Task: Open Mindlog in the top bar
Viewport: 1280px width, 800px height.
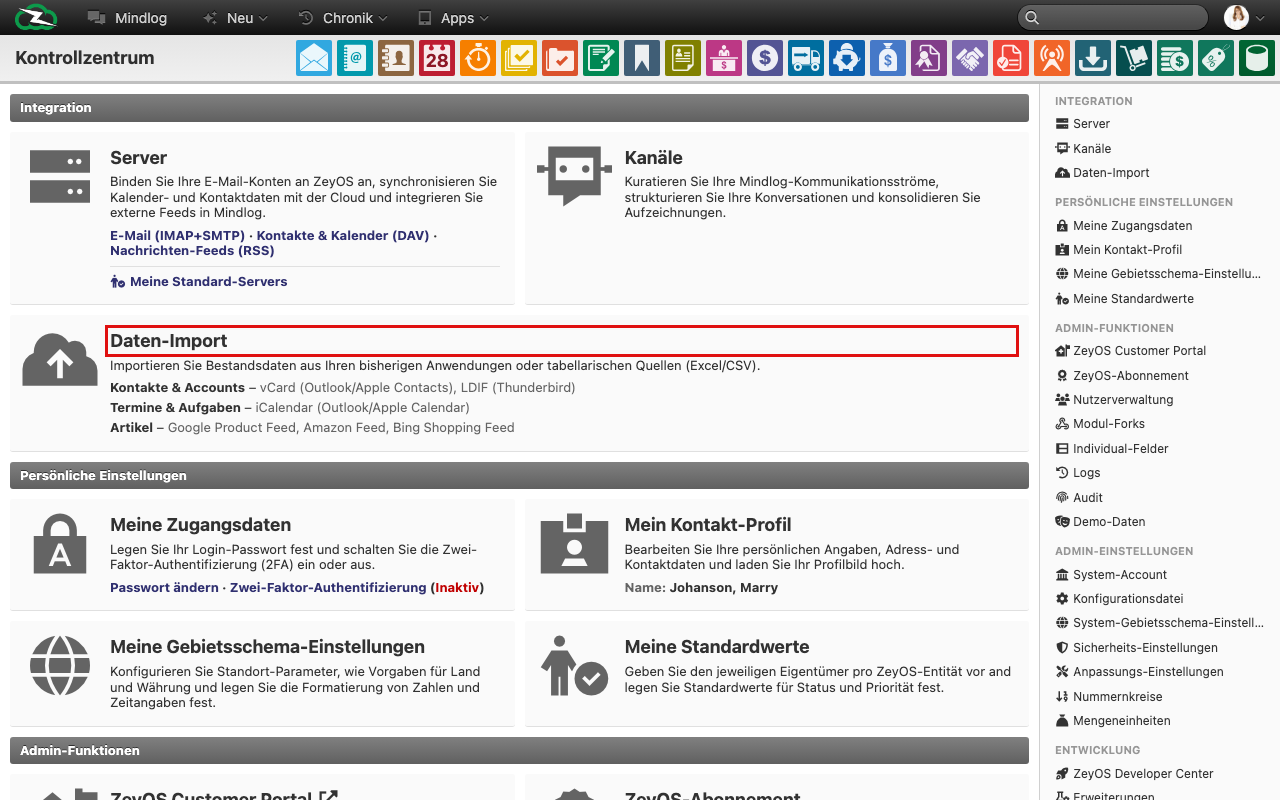Action: point(127,18)
